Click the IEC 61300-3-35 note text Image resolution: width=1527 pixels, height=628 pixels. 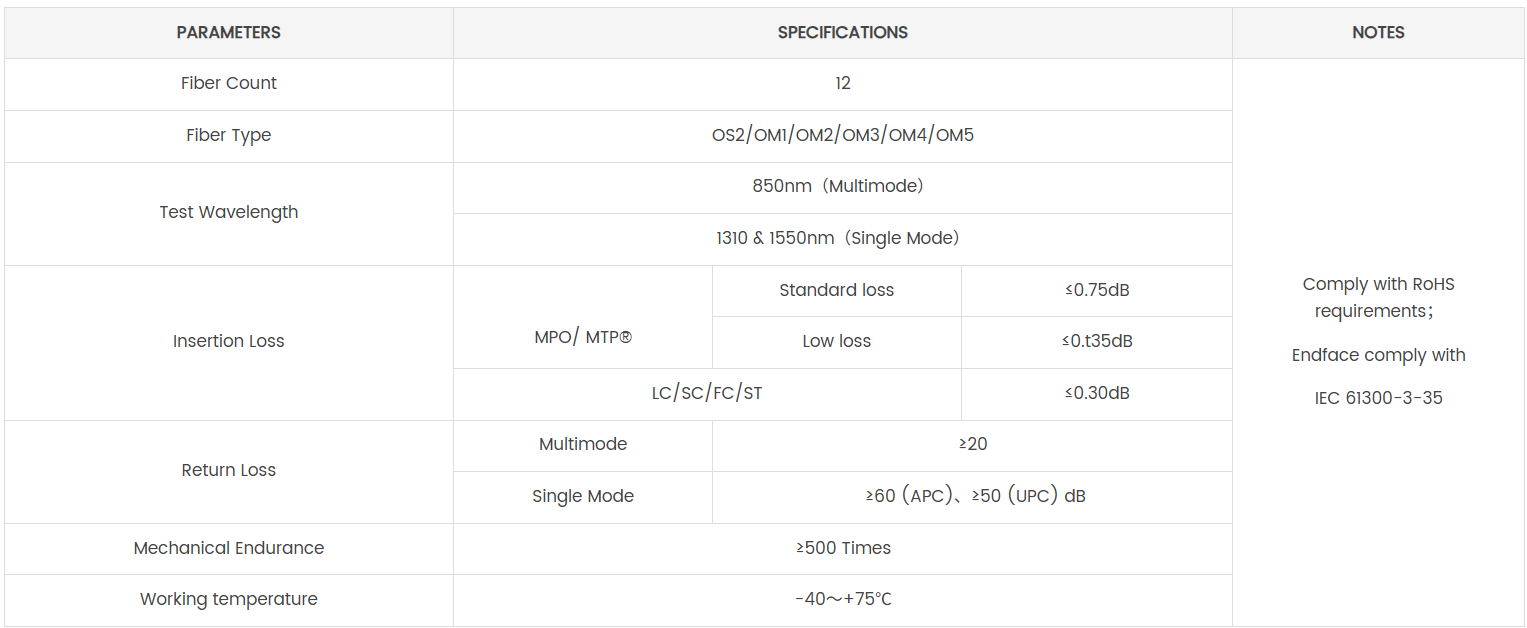tap(1378, 399)
